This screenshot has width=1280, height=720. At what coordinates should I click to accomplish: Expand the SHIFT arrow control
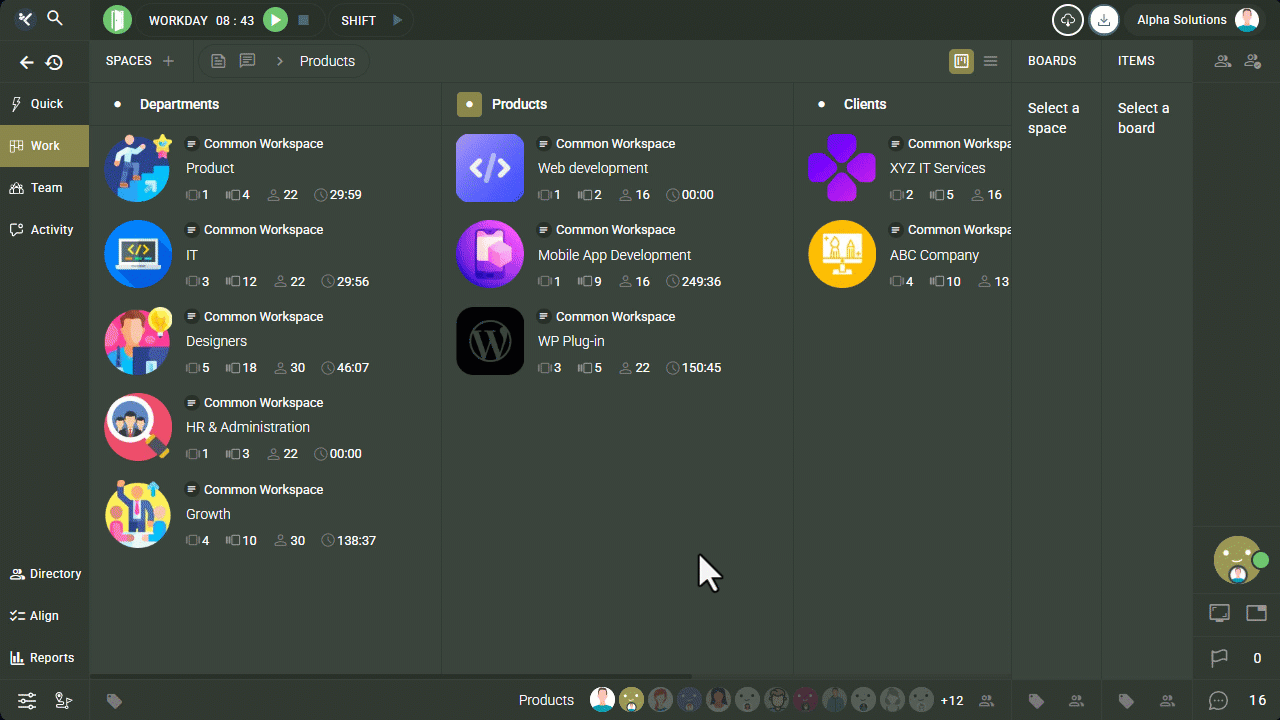(397, 20)
